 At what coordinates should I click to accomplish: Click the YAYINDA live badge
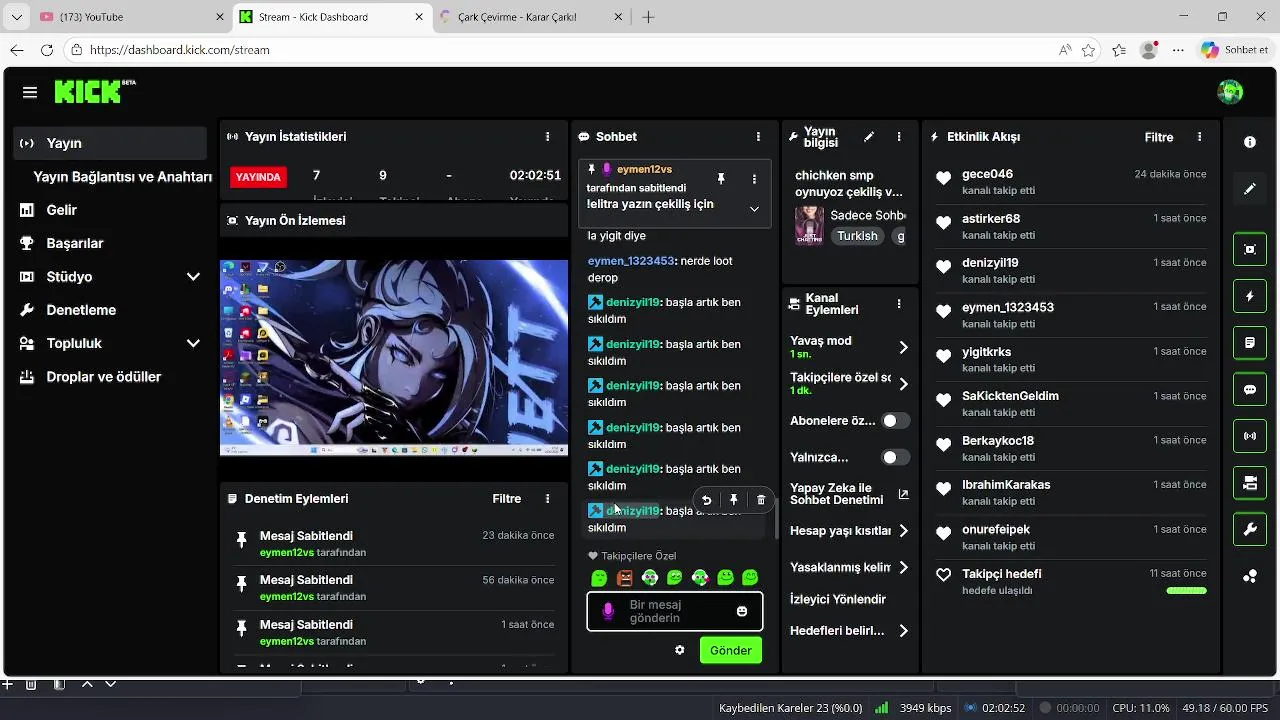[x=258, y=177]
